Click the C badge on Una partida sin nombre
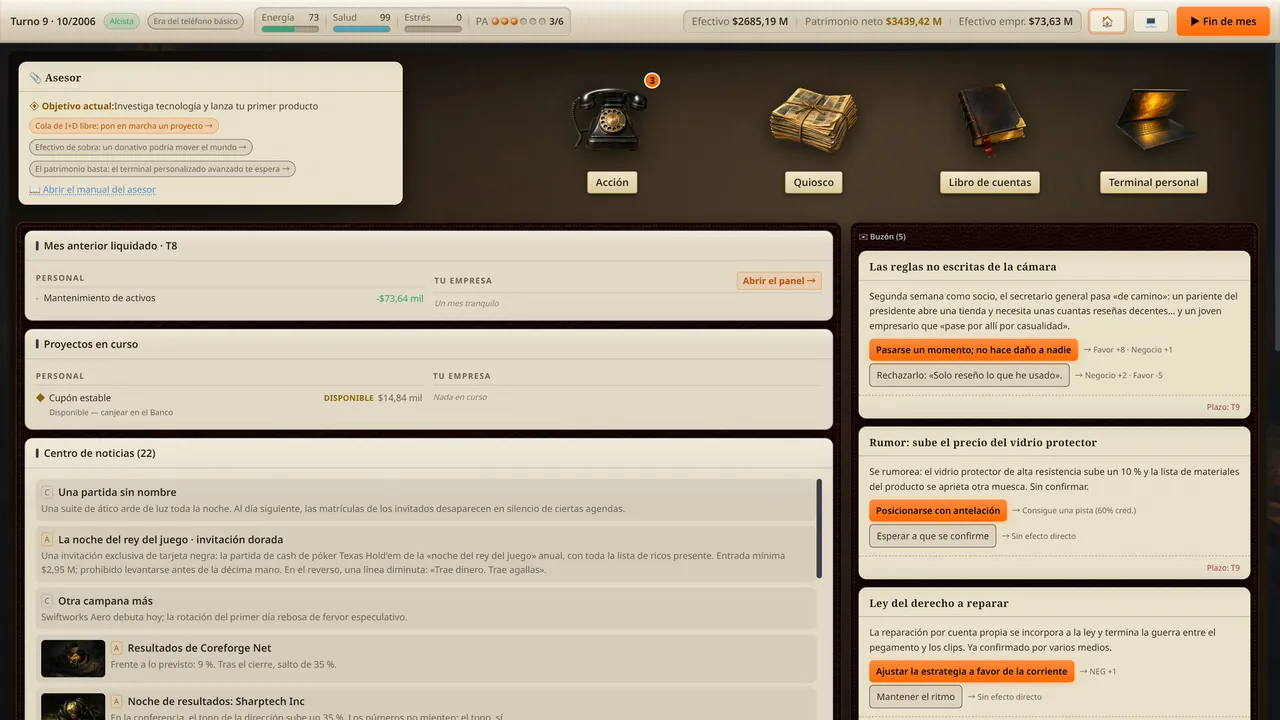Viewport: 1280px width, 720px height. pos(47,492)
